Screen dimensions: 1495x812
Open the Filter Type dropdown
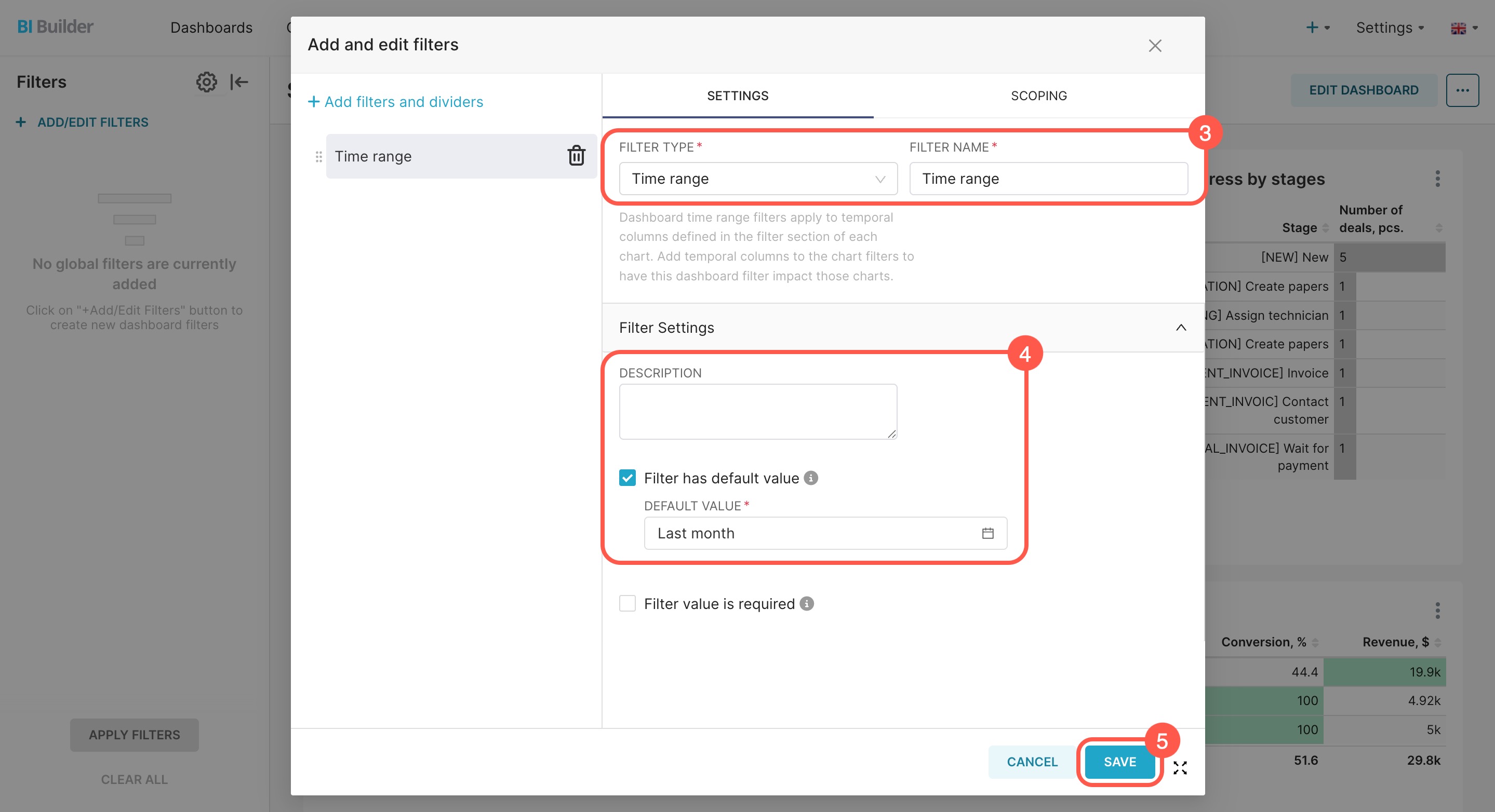tap(757, 179)
